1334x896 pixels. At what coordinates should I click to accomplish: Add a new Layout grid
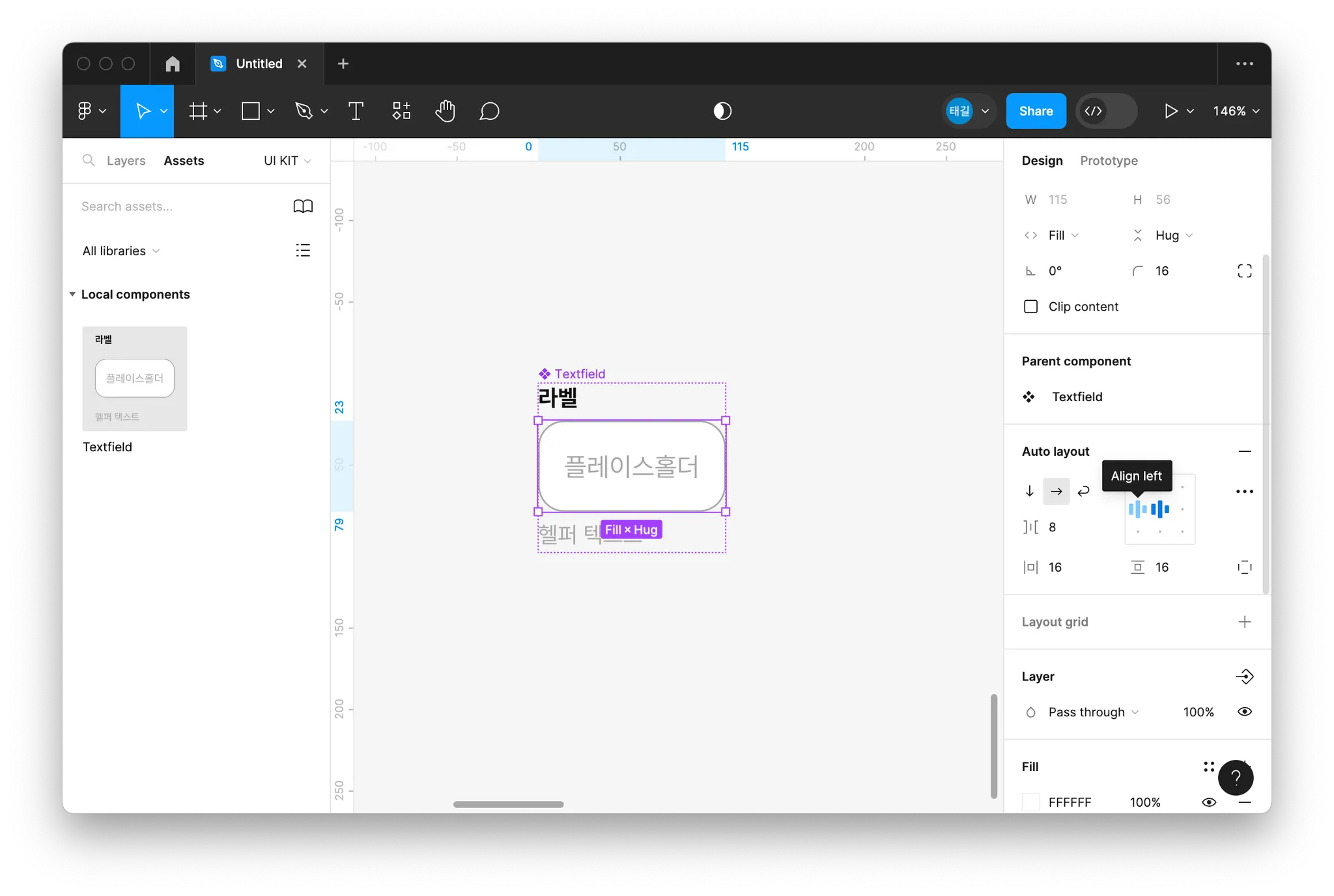click(1244, 622)
